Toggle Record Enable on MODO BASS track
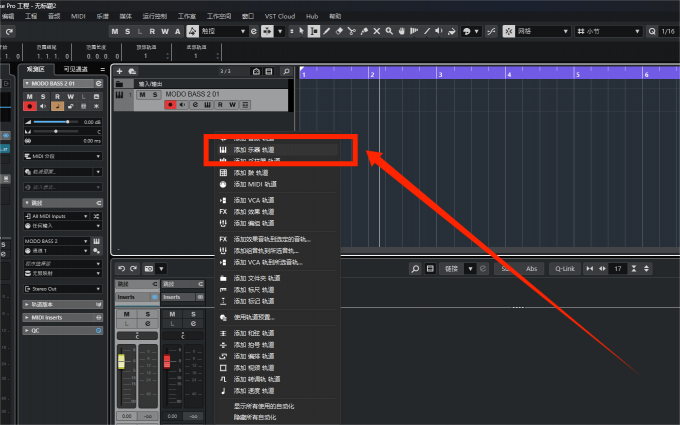Screen dimensions: 680x425 170,105
